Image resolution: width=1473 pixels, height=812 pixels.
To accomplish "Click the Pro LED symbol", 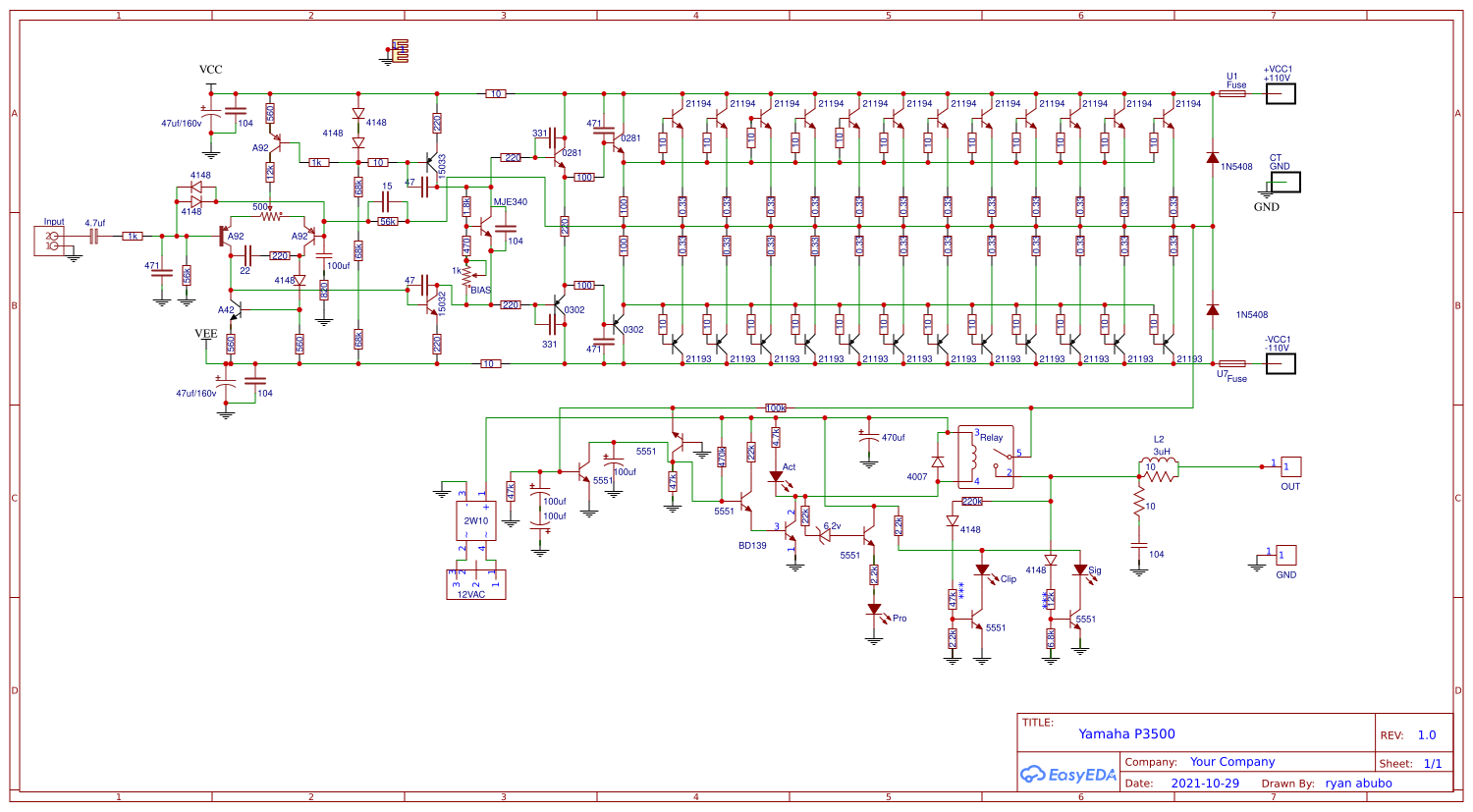I will 874,610.
